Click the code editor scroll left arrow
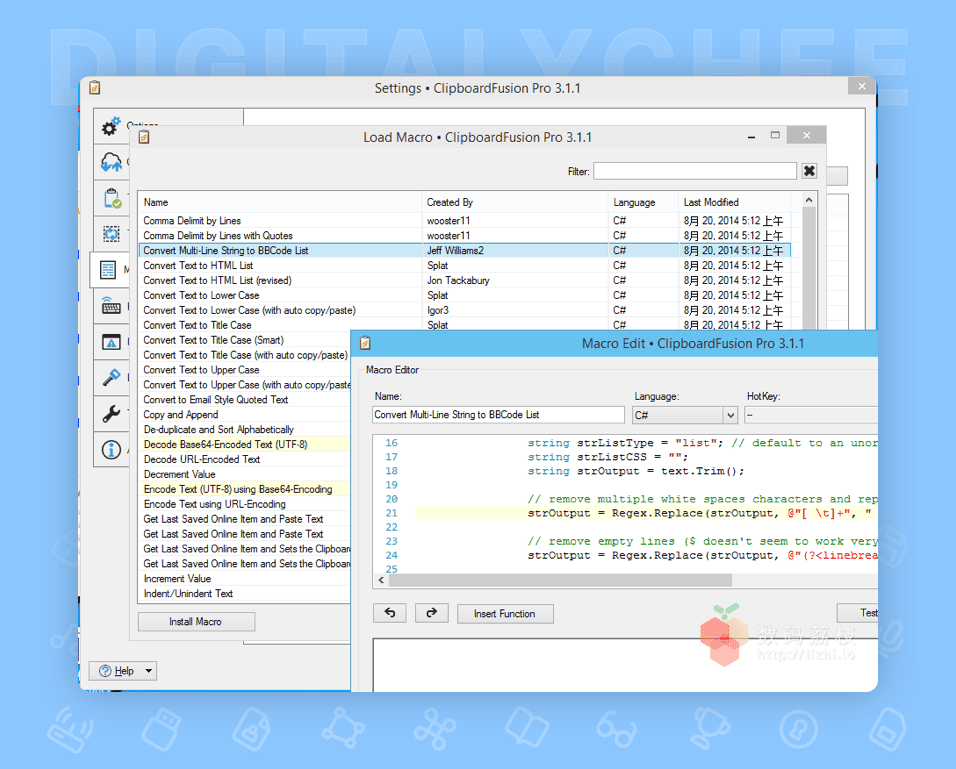 pyautogui.click(x=381, y=580)
